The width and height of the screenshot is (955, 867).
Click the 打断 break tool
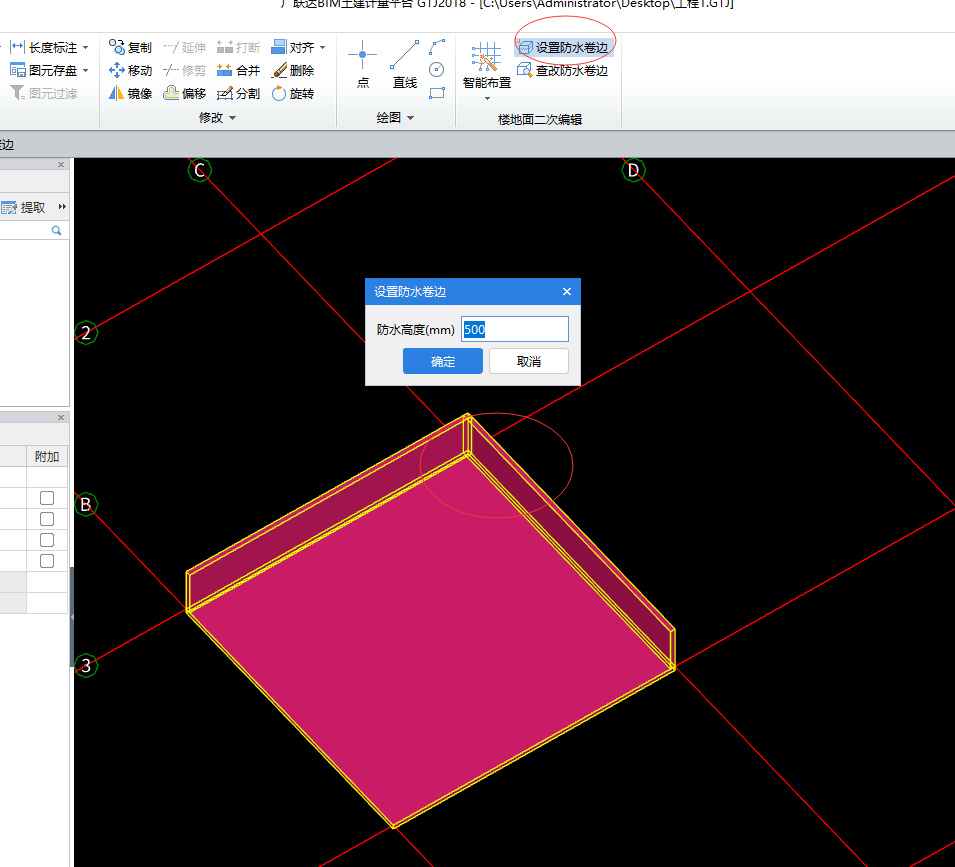(238, 47)
